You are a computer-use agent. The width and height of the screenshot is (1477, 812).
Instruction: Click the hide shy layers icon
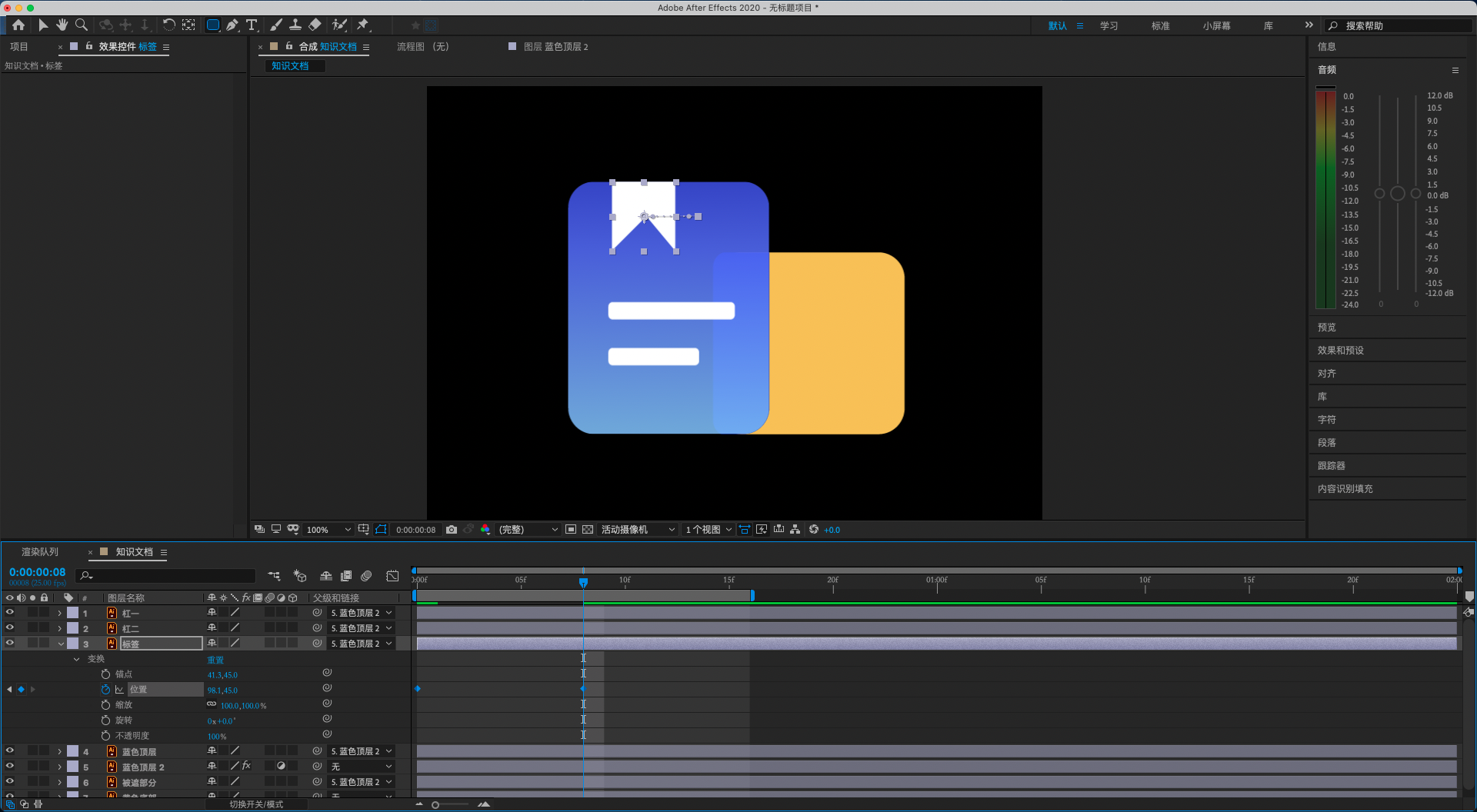pyautogui.click(x=326, y=576)
